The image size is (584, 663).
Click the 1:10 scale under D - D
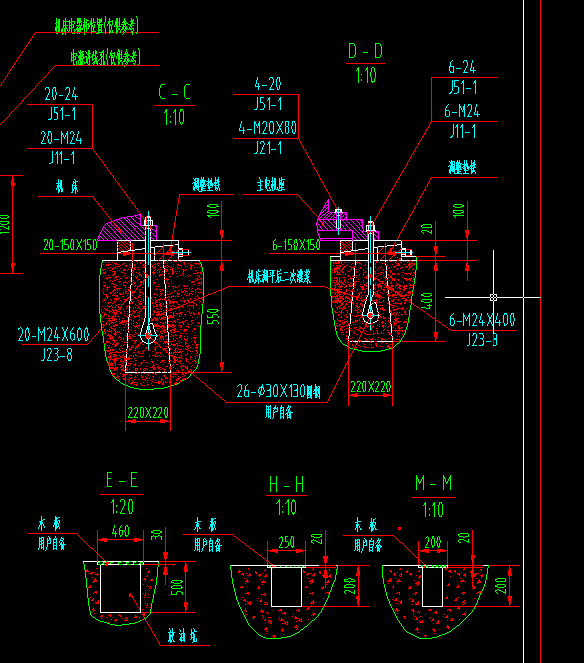coord(366,76)
